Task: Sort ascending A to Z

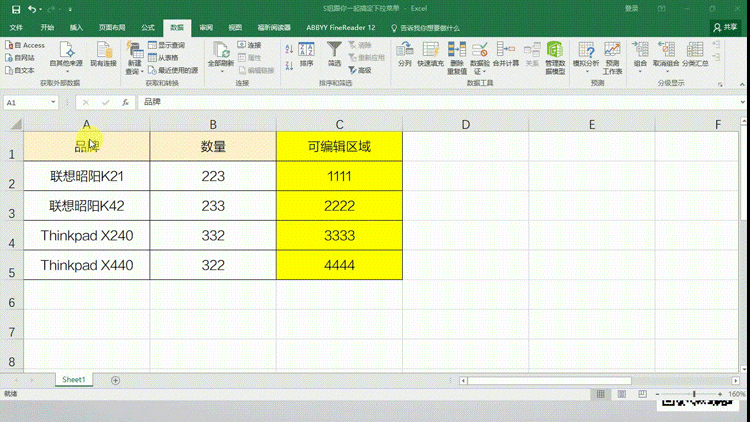Action: coord(289,49)
